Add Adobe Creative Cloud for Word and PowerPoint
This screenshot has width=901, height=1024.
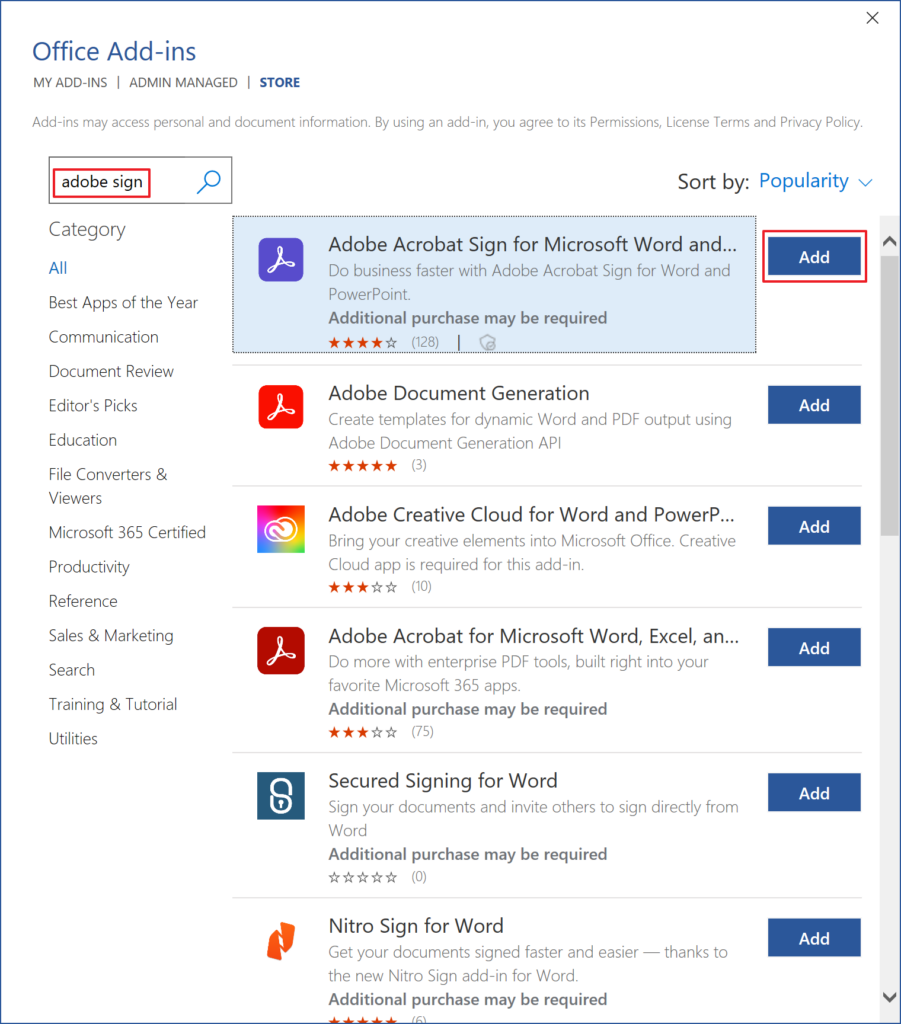point(814,526)
